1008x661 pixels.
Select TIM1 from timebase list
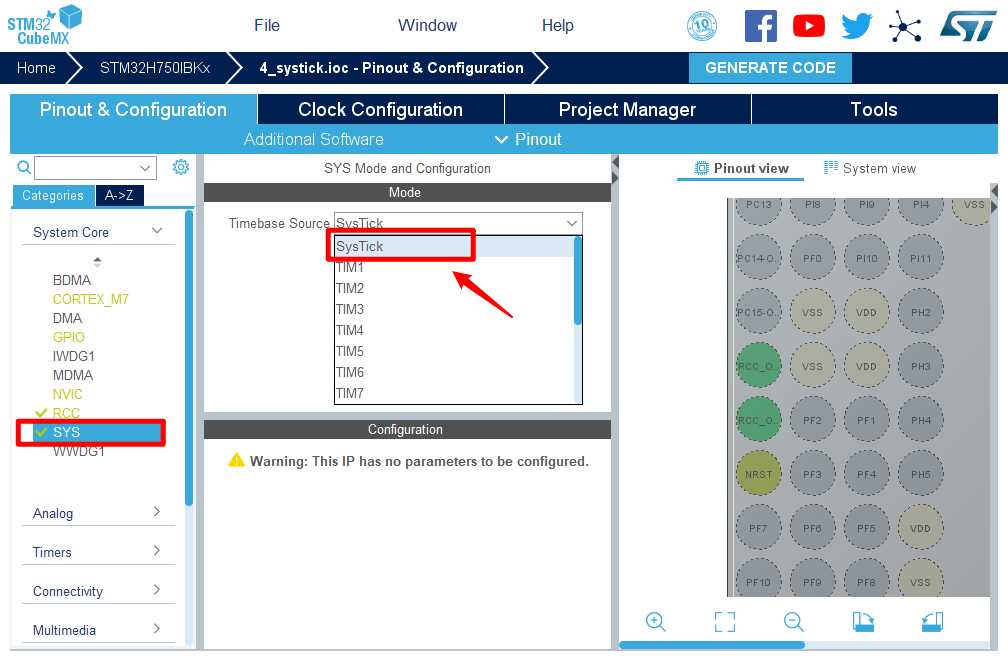(x=350, y=267)
